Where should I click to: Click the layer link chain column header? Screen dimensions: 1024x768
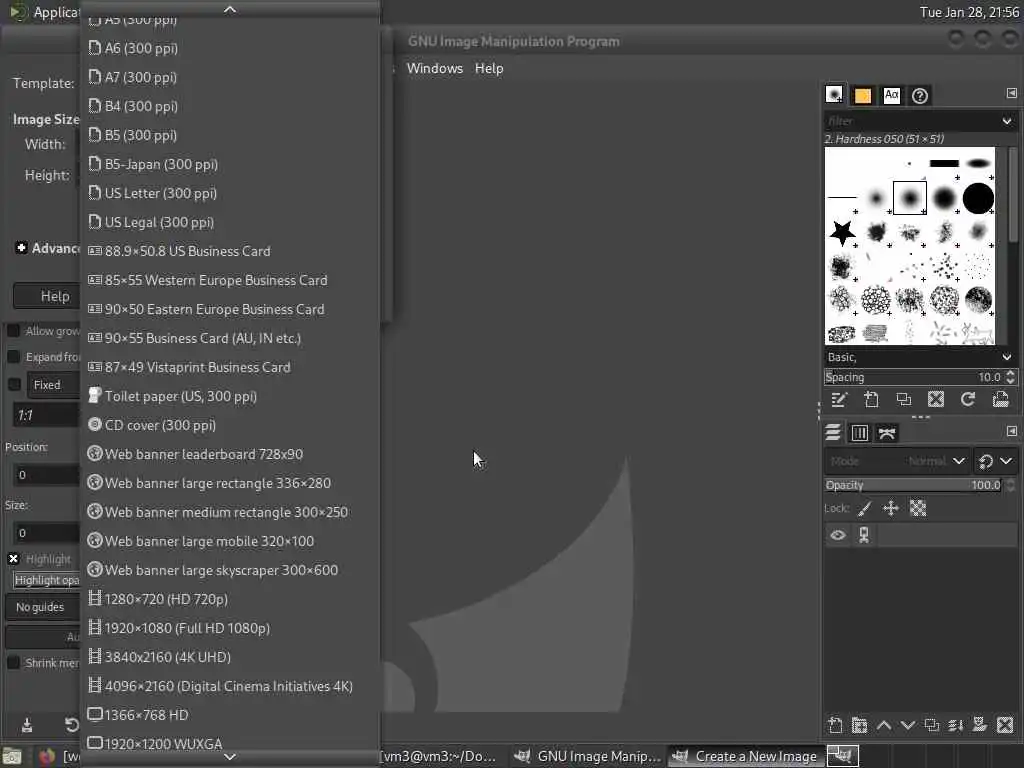tap(864, 536)
